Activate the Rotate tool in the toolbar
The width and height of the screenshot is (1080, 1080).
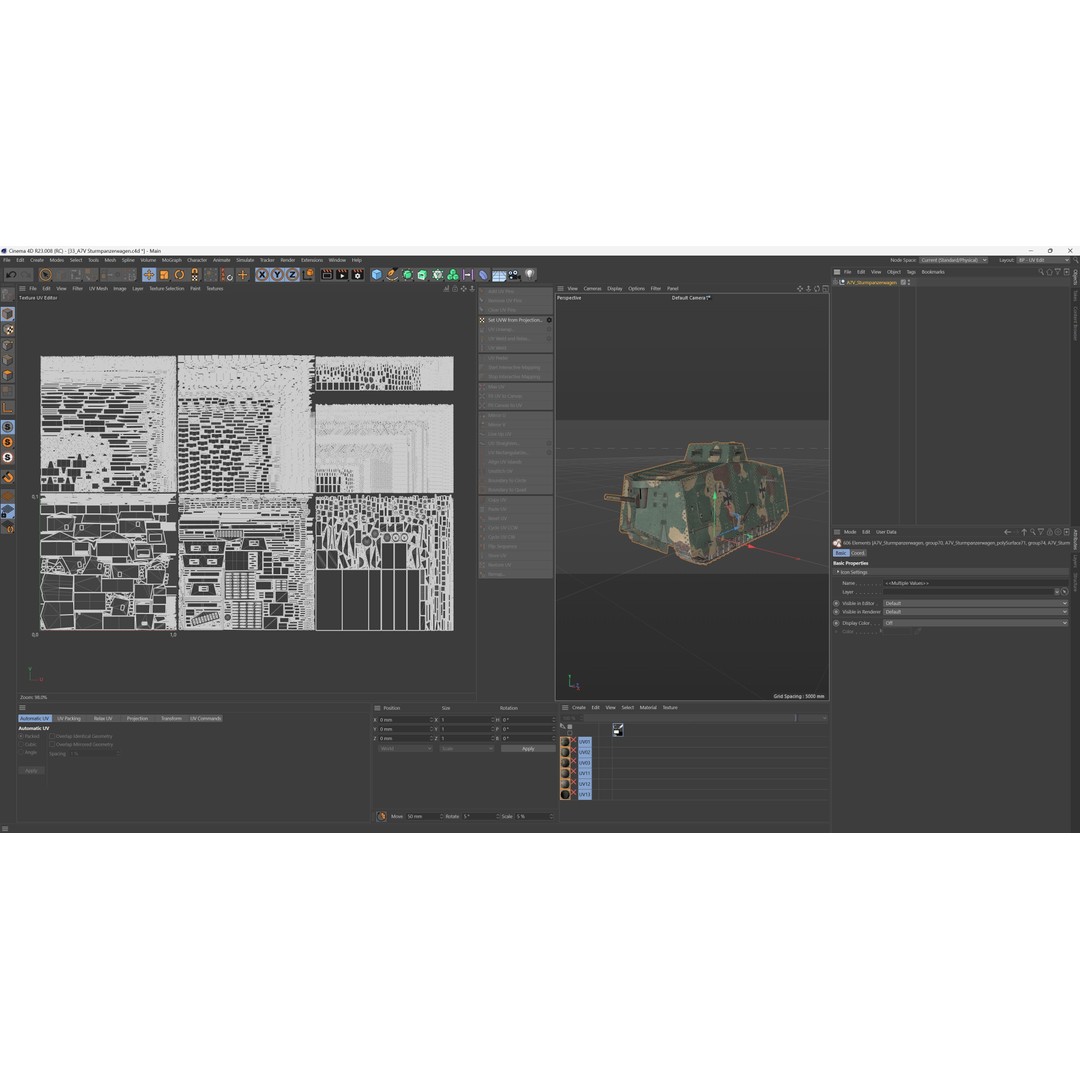tap(180, 275)
